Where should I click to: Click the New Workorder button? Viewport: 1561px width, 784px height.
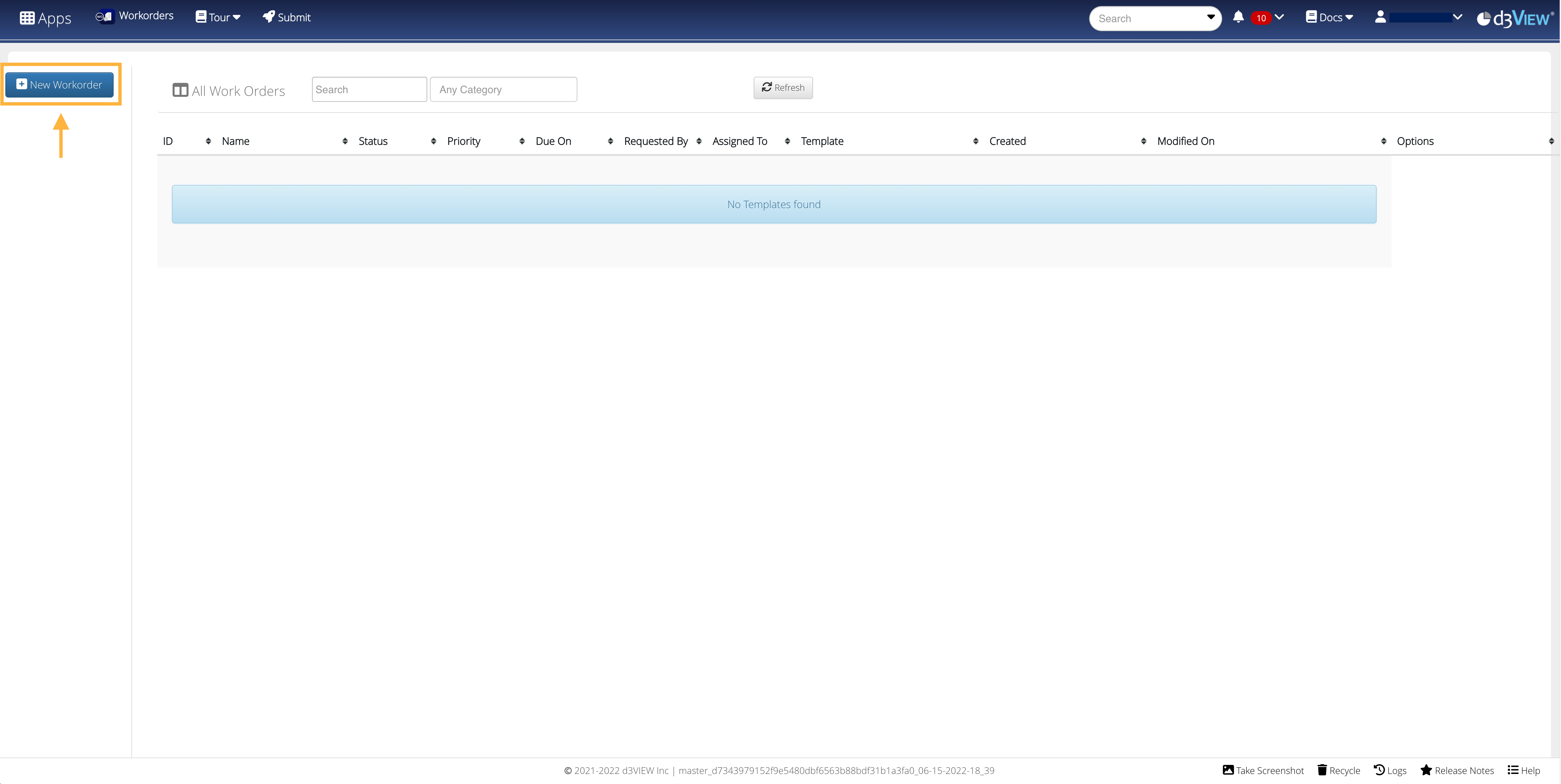pyautogui.click(x=59, y=85)
